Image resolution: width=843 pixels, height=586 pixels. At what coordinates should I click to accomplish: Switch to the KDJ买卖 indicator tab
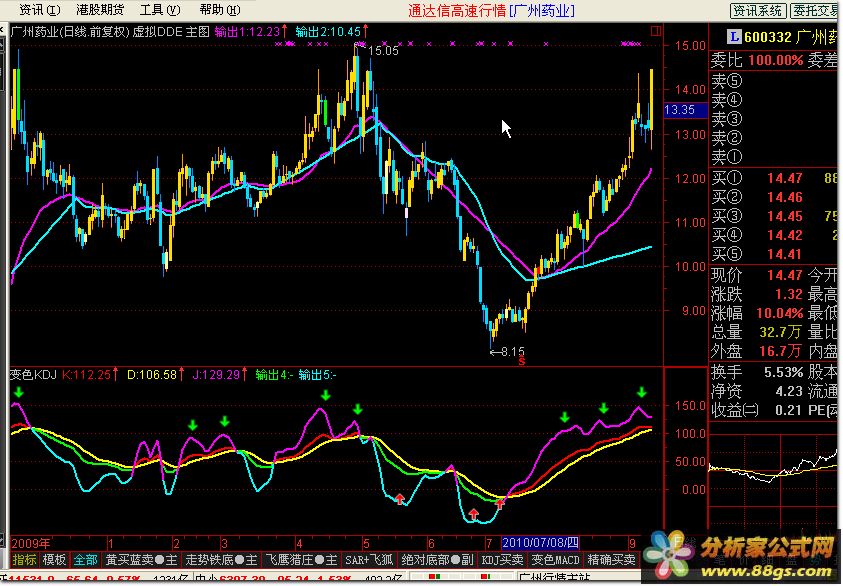pos(502,560)
